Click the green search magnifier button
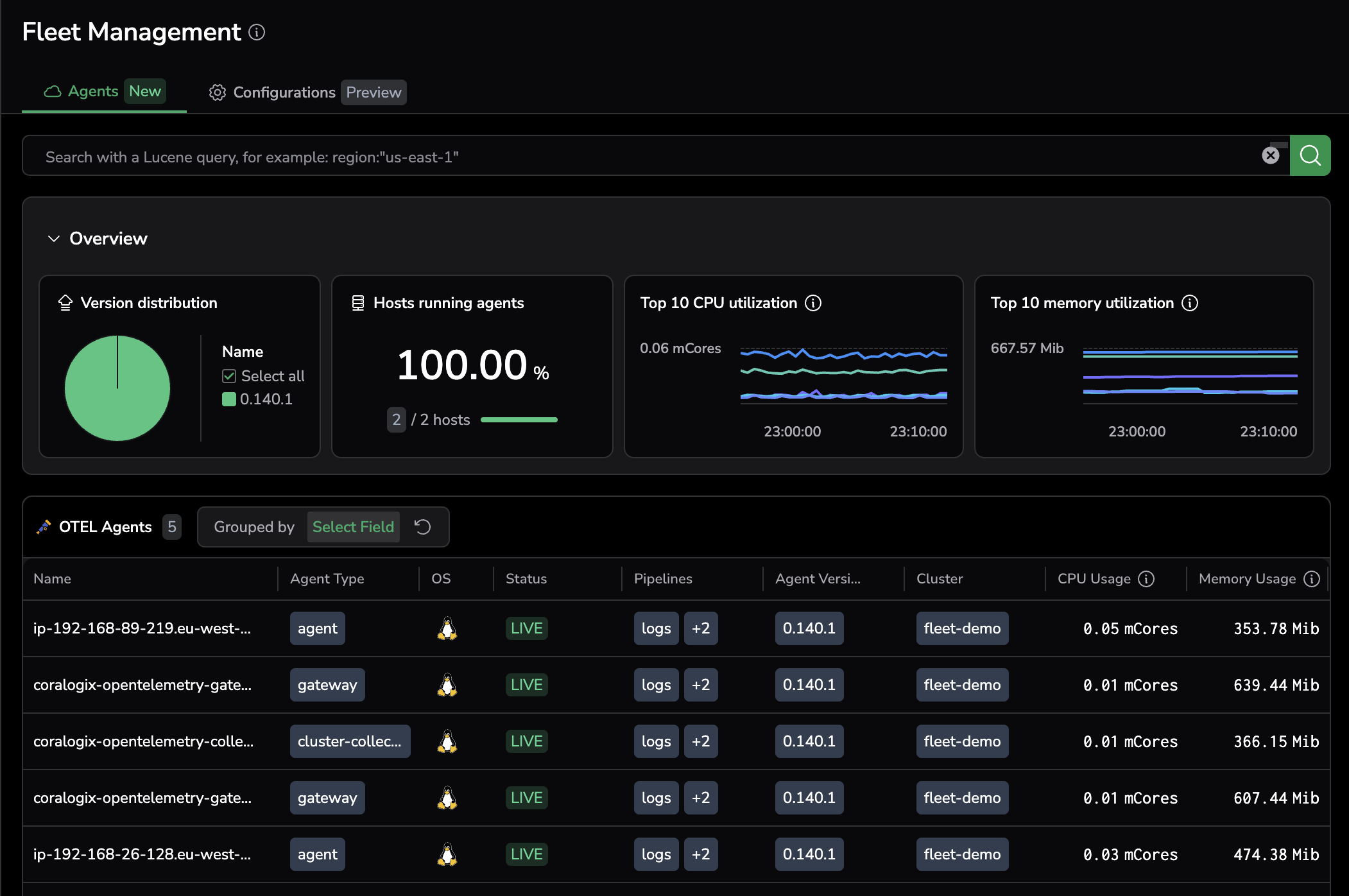1349x896 pixels. coord(1310,155)
